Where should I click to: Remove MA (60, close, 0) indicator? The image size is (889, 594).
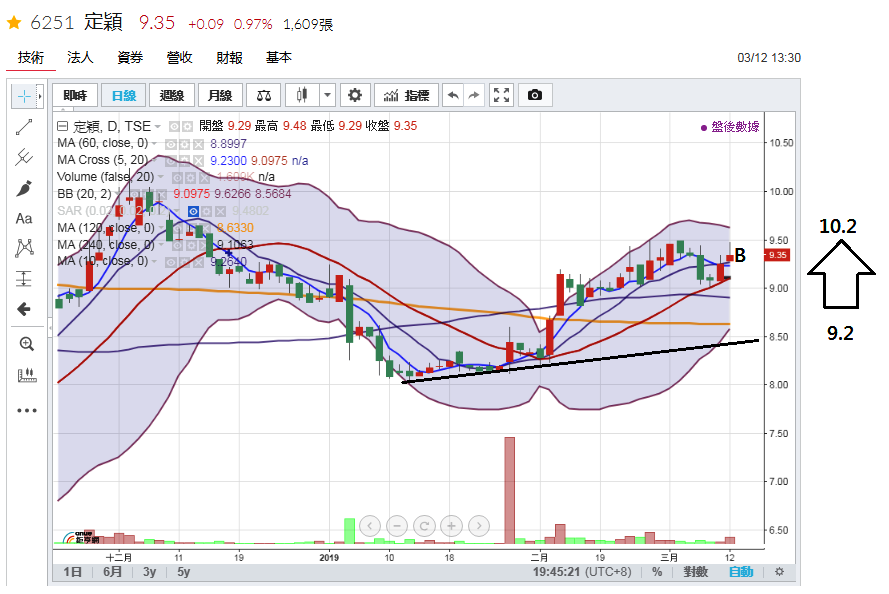[198, 145]
